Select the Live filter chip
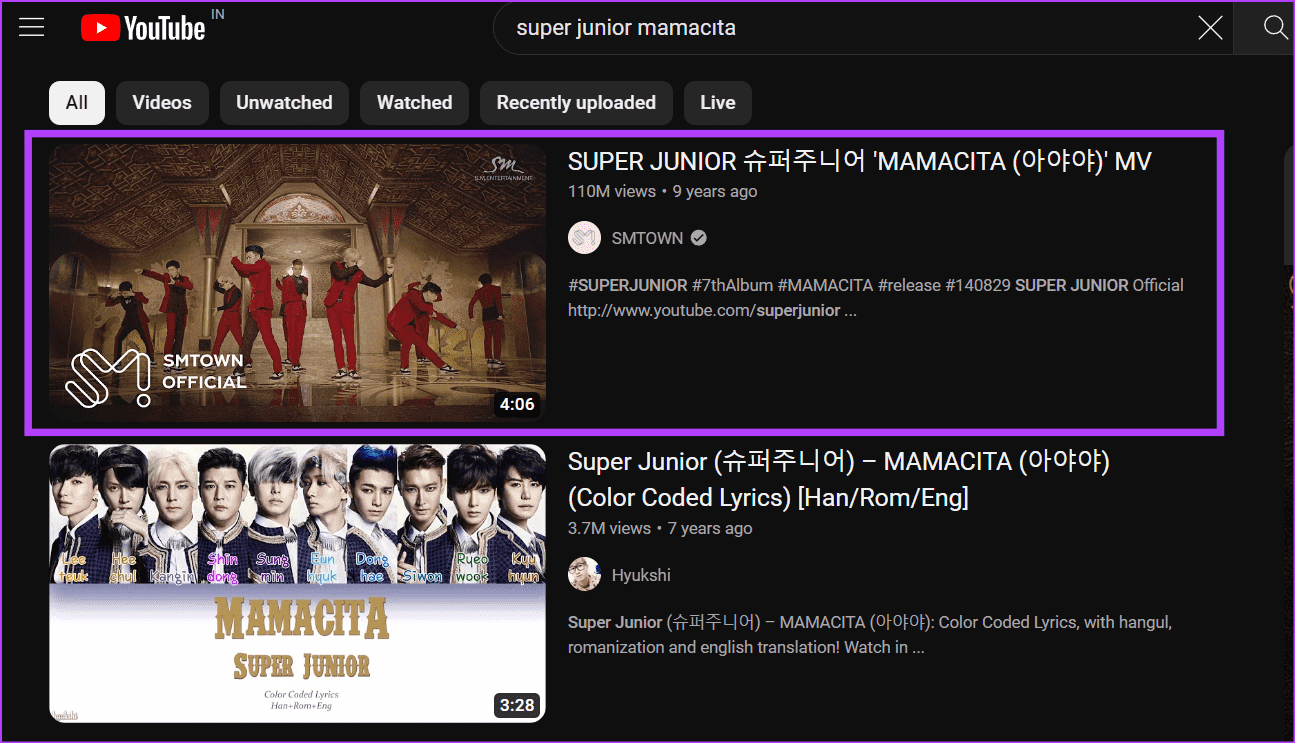 (x=718, y=103)
